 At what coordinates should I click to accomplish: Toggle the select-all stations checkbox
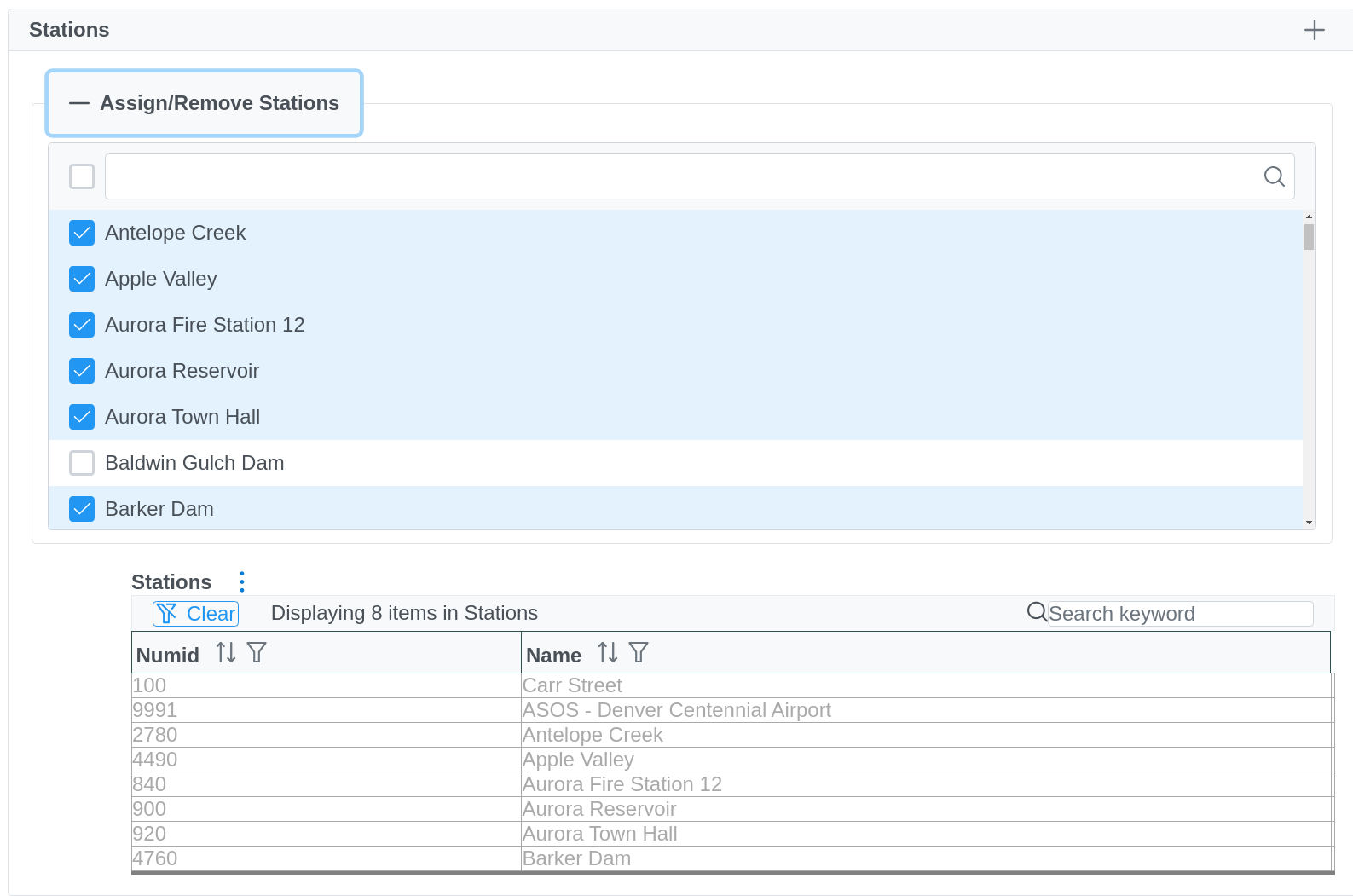[82, 176]
